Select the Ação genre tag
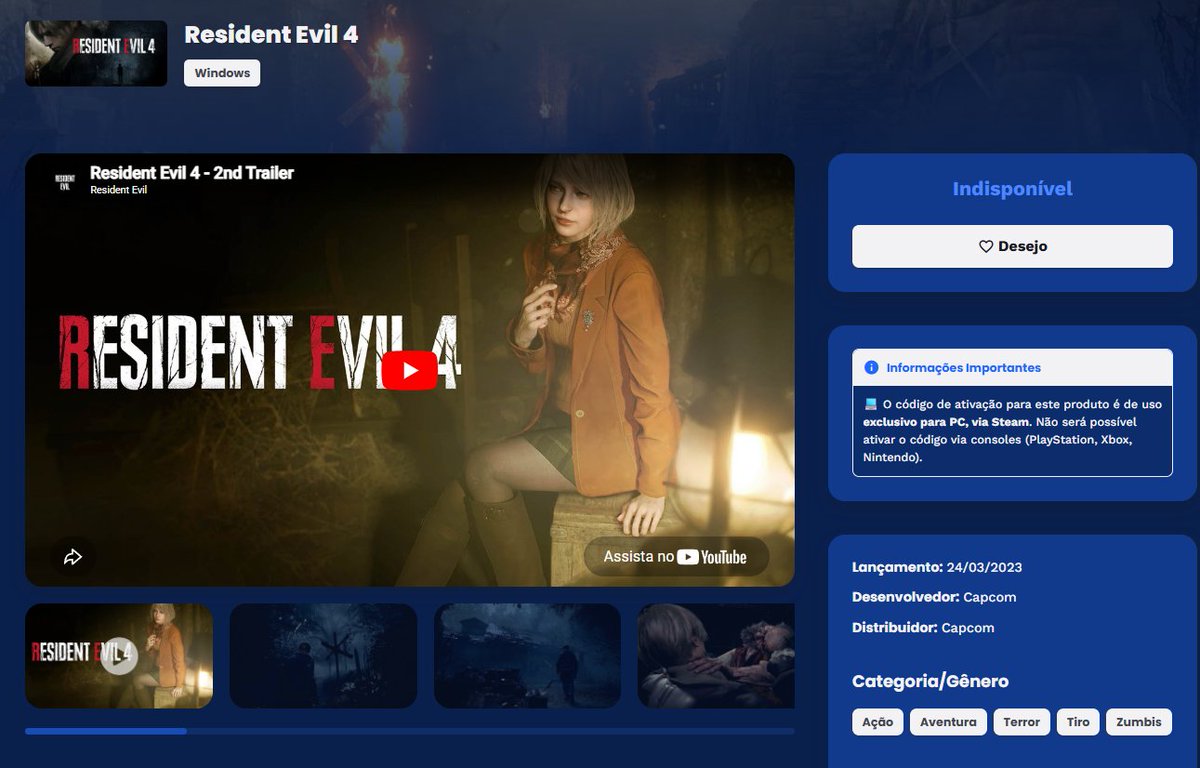The height and width of the screenshot is (768, 1200). coord(878,722)
